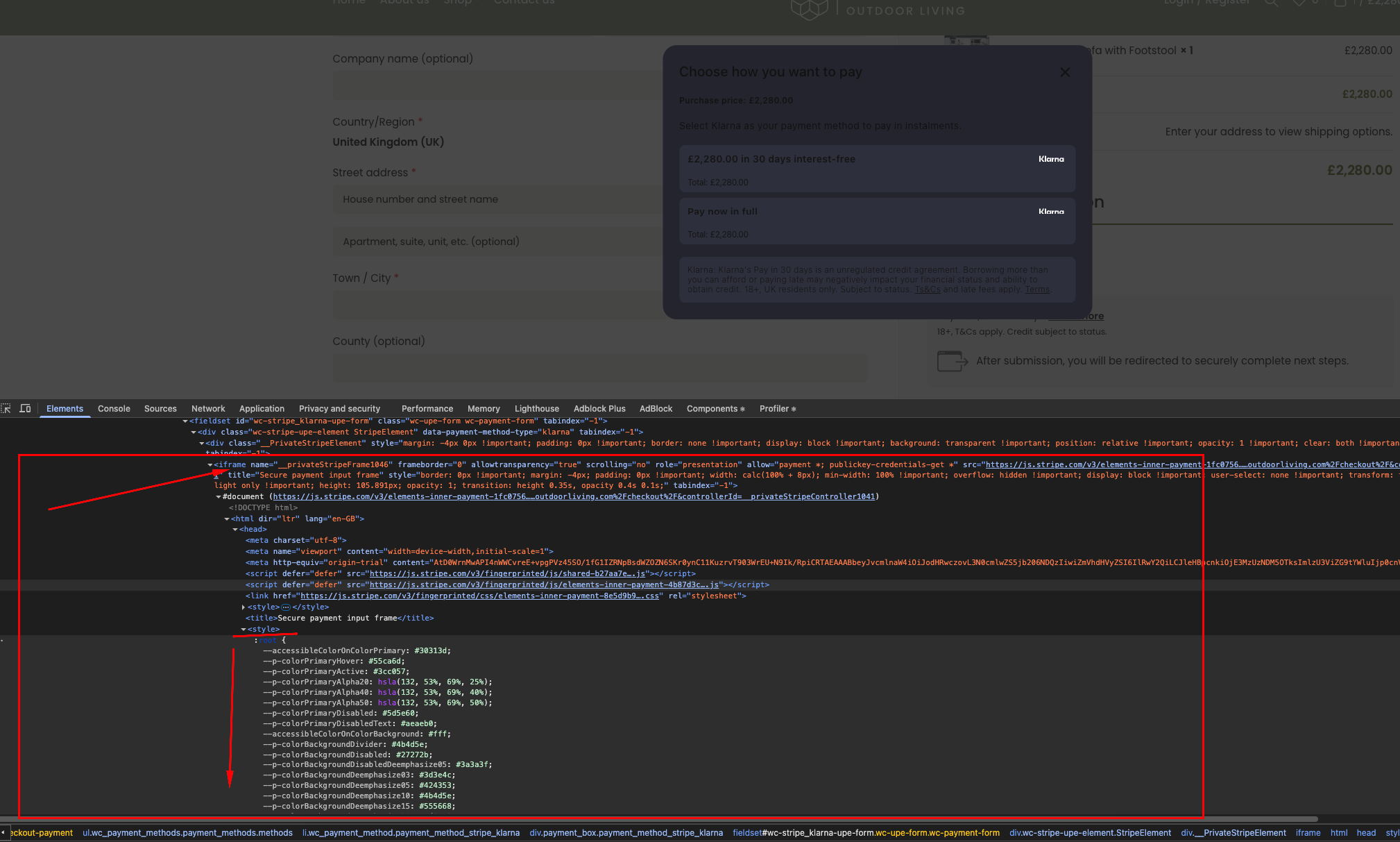Click the horizontal scrollbar of Elements panel

pyautogui.click(x=659, y=819)
